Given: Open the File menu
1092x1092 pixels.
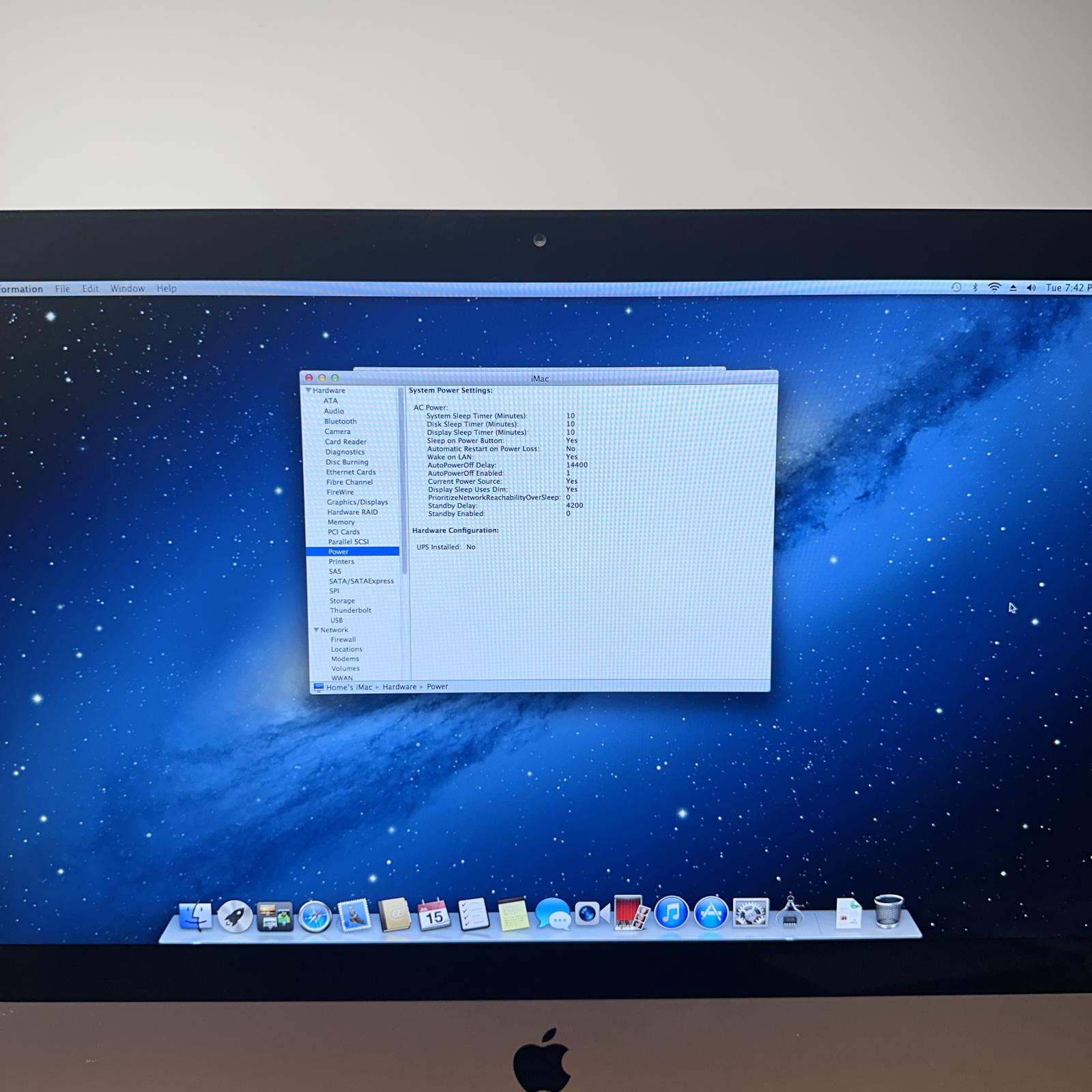Looking at the screenshot, I should (62, 289).
